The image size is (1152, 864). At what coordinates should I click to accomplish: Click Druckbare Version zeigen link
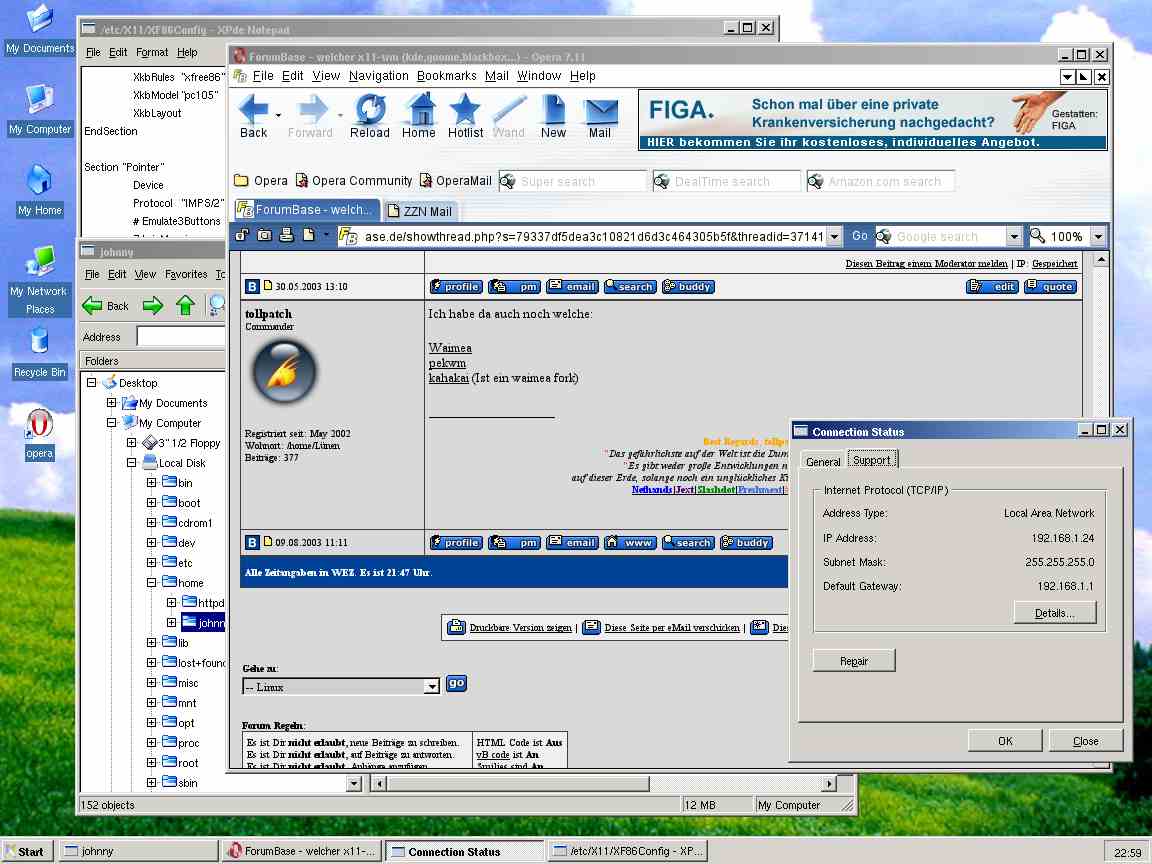(x=520, y=627)
